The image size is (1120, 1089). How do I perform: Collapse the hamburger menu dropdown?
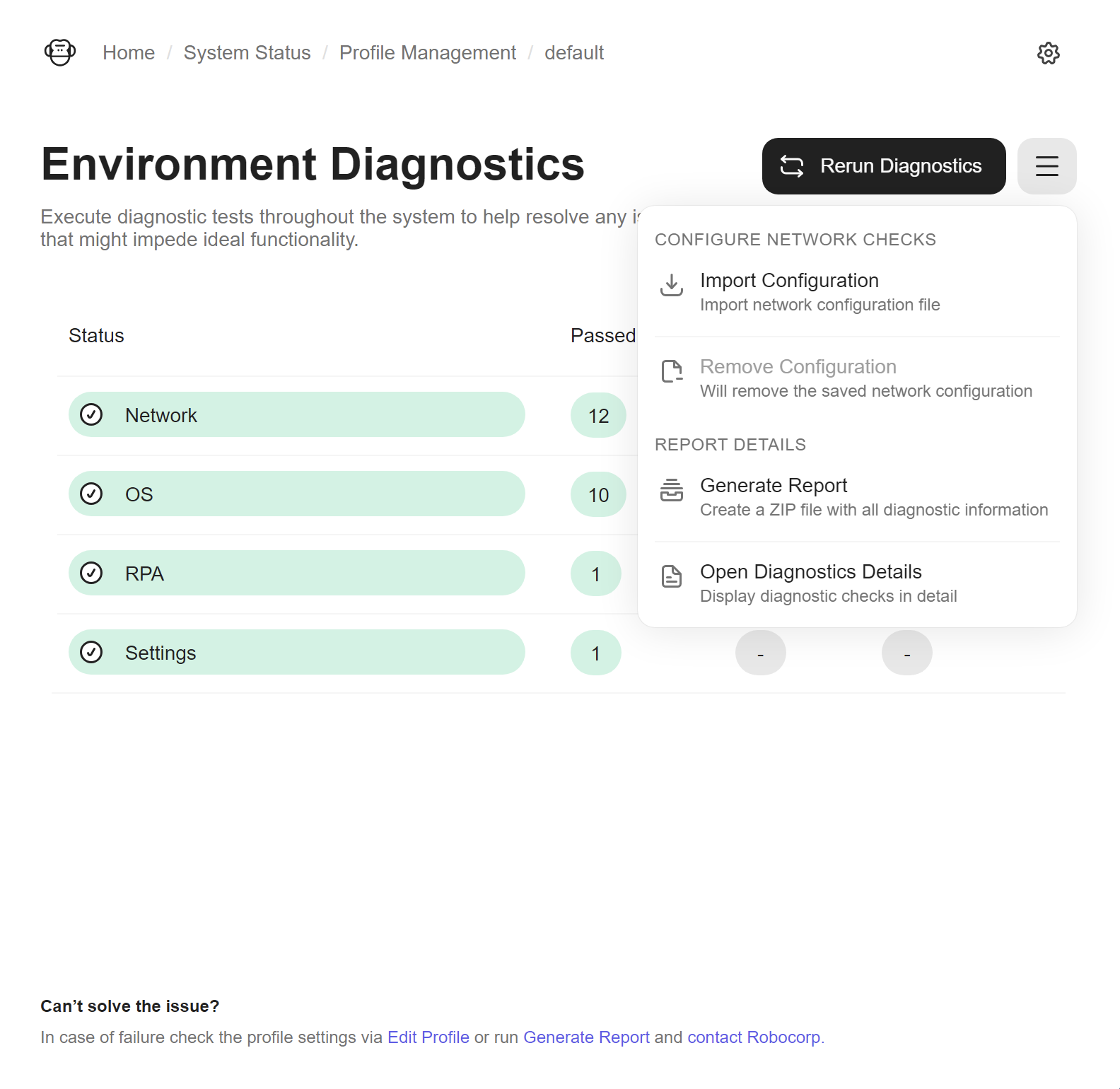(x=1047, y=166)
